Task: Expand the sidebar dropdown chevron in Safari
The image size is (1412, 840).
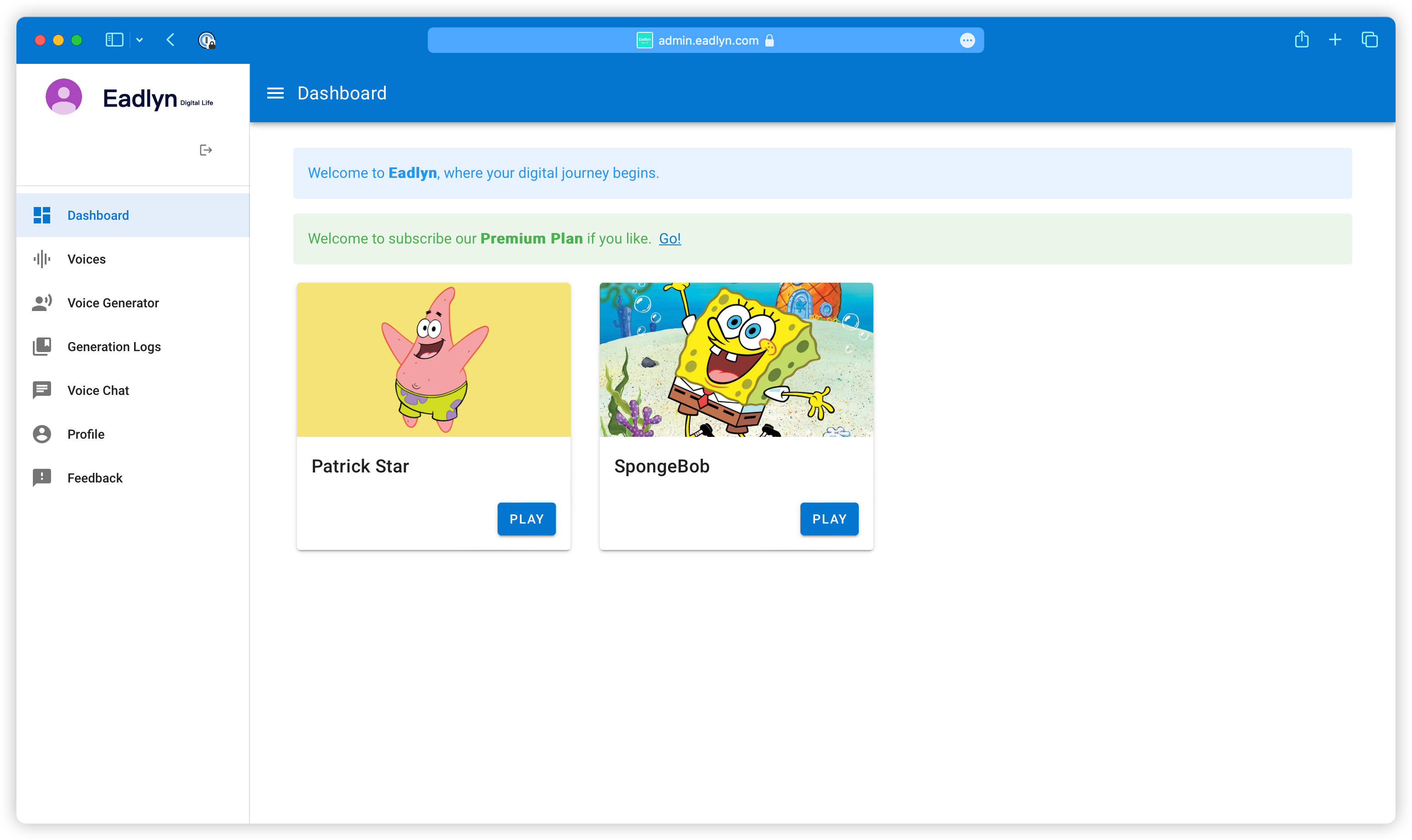Action: point(140,40)
